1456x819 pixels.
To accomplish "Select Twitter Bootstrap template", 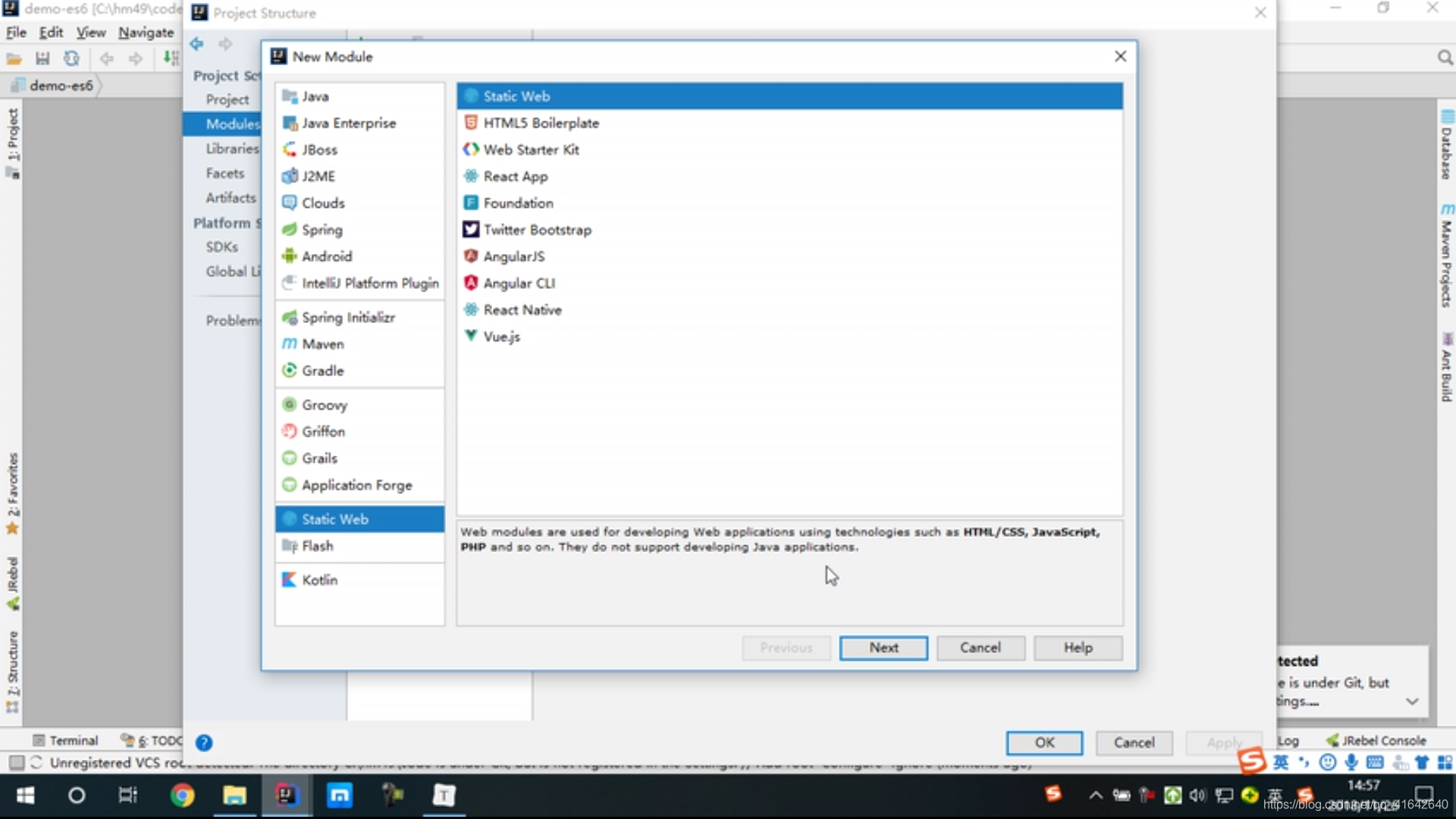I will pos(537,229).
